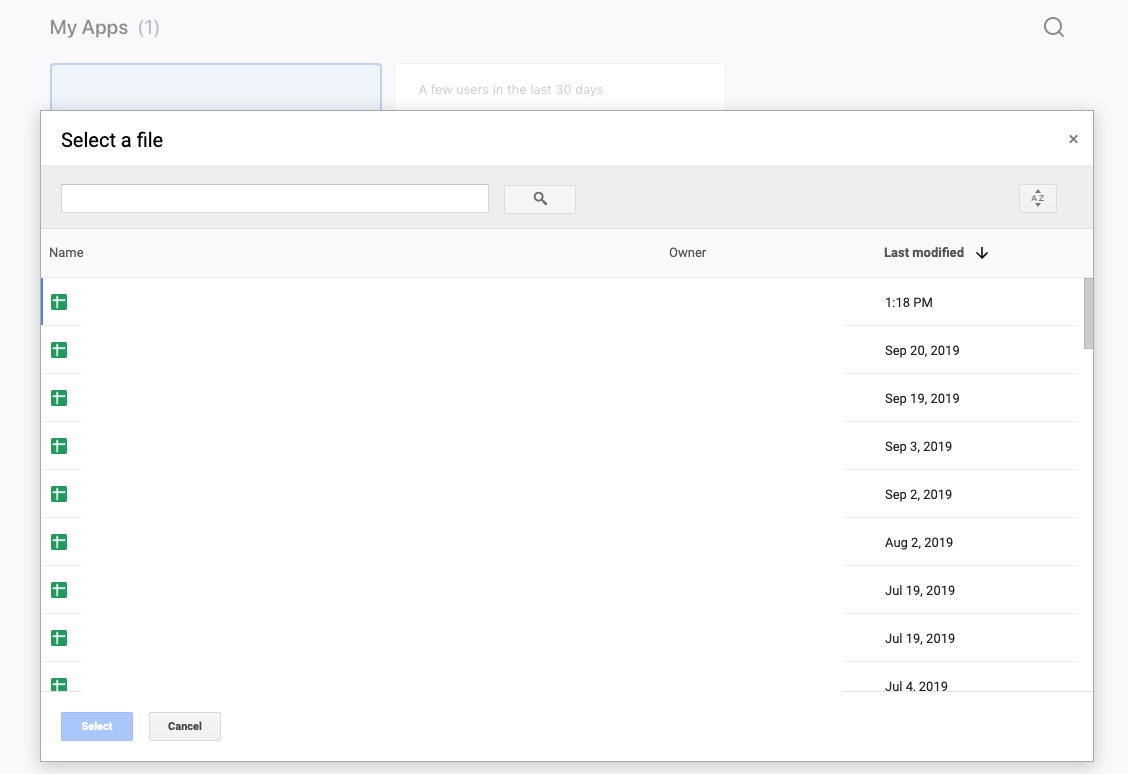Screen dimensions: 1128x774
Task: Select the sheet icon dated Aug 2, 2019
Action: tap(59, 542)
